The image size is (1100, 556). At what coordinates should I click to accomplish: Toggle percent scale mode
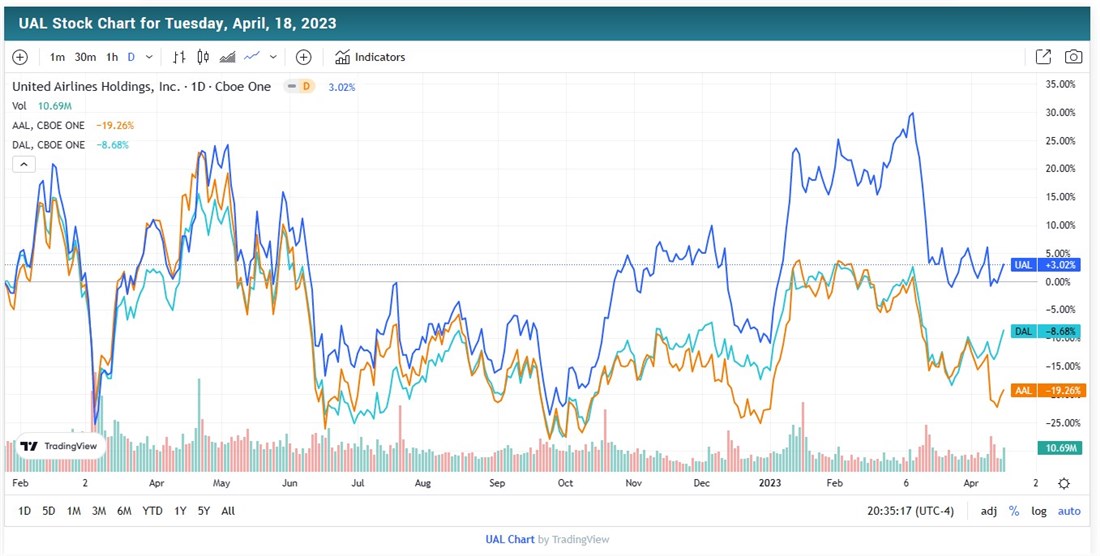pos(1014,511)
